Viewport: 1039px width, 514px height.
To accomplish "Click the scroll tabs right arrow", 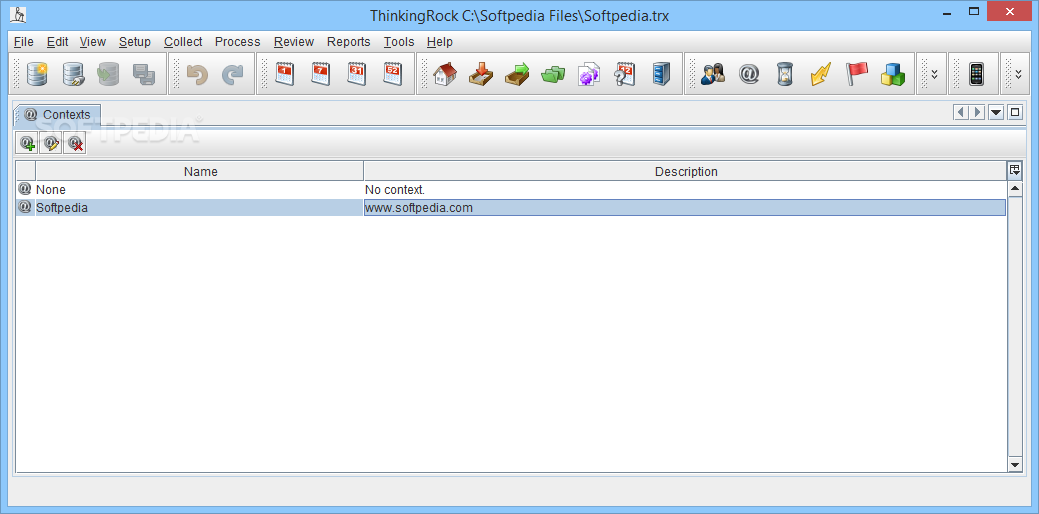I will point(977,113).
